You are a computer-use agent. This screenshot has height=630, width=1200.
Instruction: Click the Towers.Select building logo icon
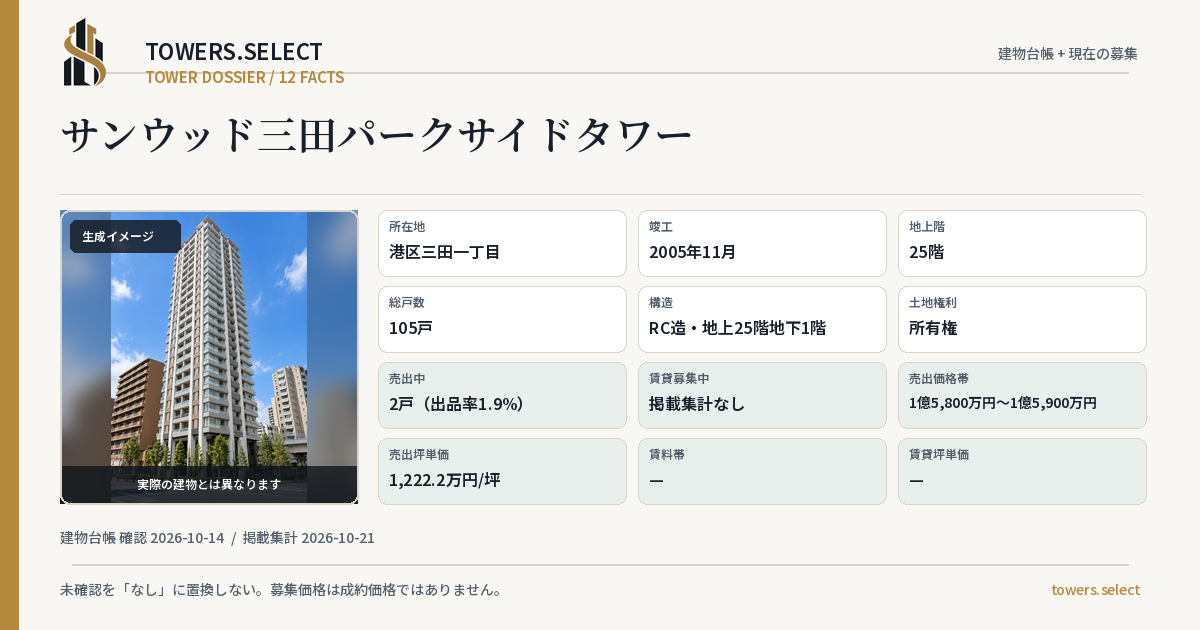pyautogui.click(x=85, y=52)
